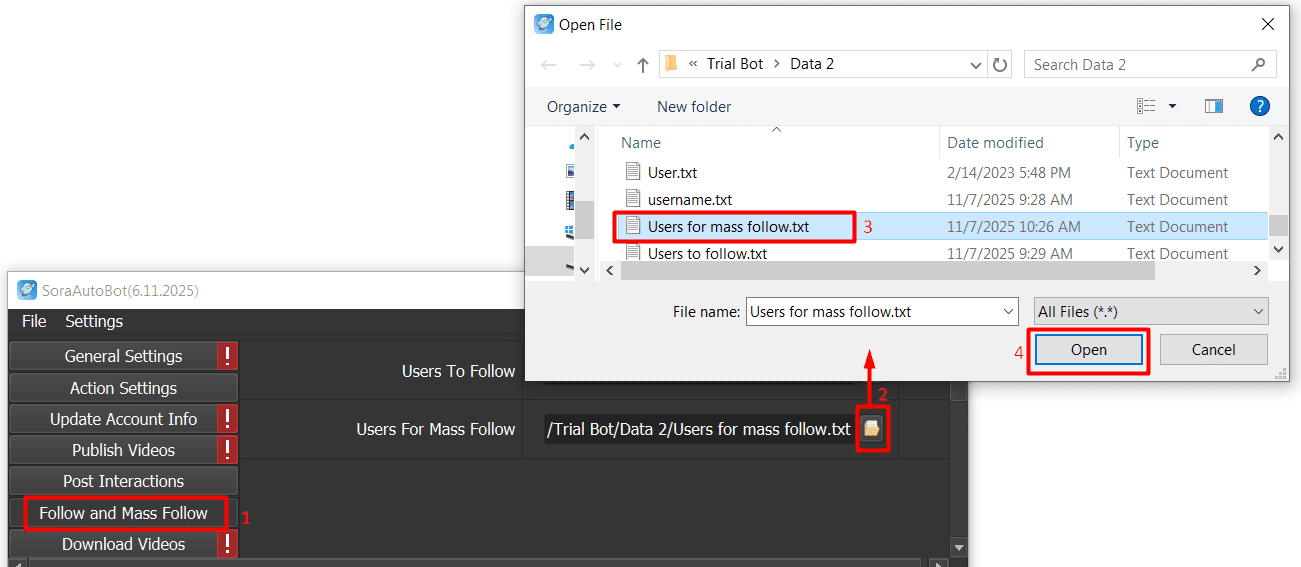Screen dimensions: 1301x567
Task: Click the folder browse icon for Users For Mass Follow
Action: click(x=872, y=429)
